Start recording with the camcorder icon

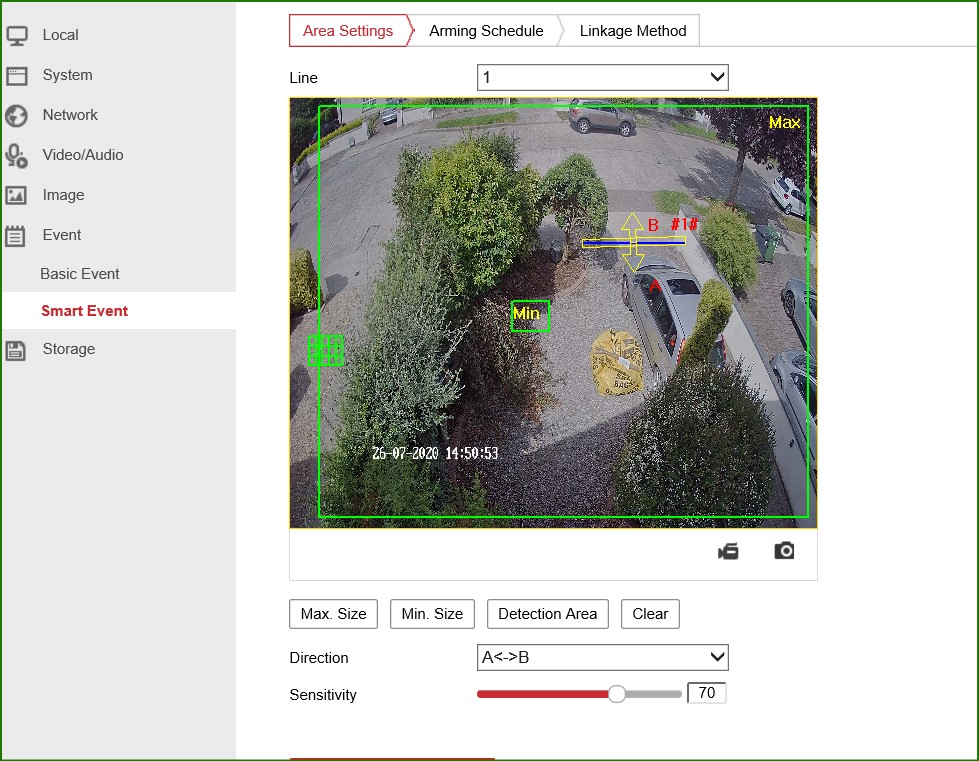coord(728,551)
